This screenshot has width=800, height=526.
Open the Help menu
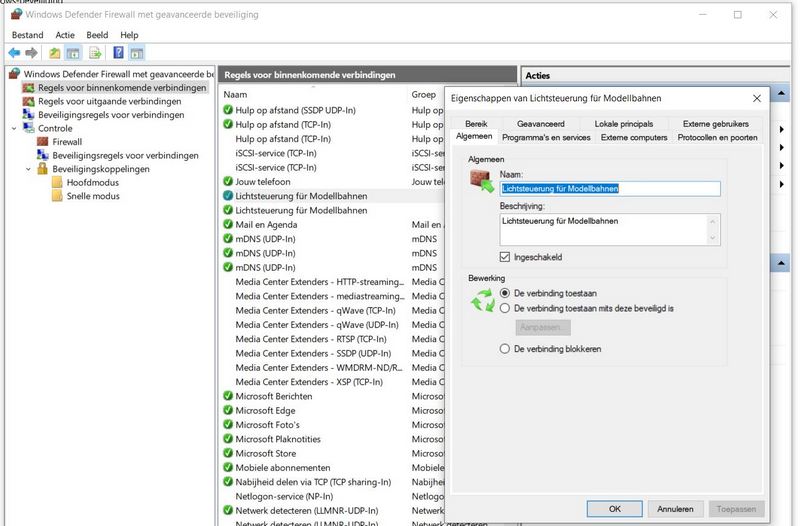click(x=129, y=35)
